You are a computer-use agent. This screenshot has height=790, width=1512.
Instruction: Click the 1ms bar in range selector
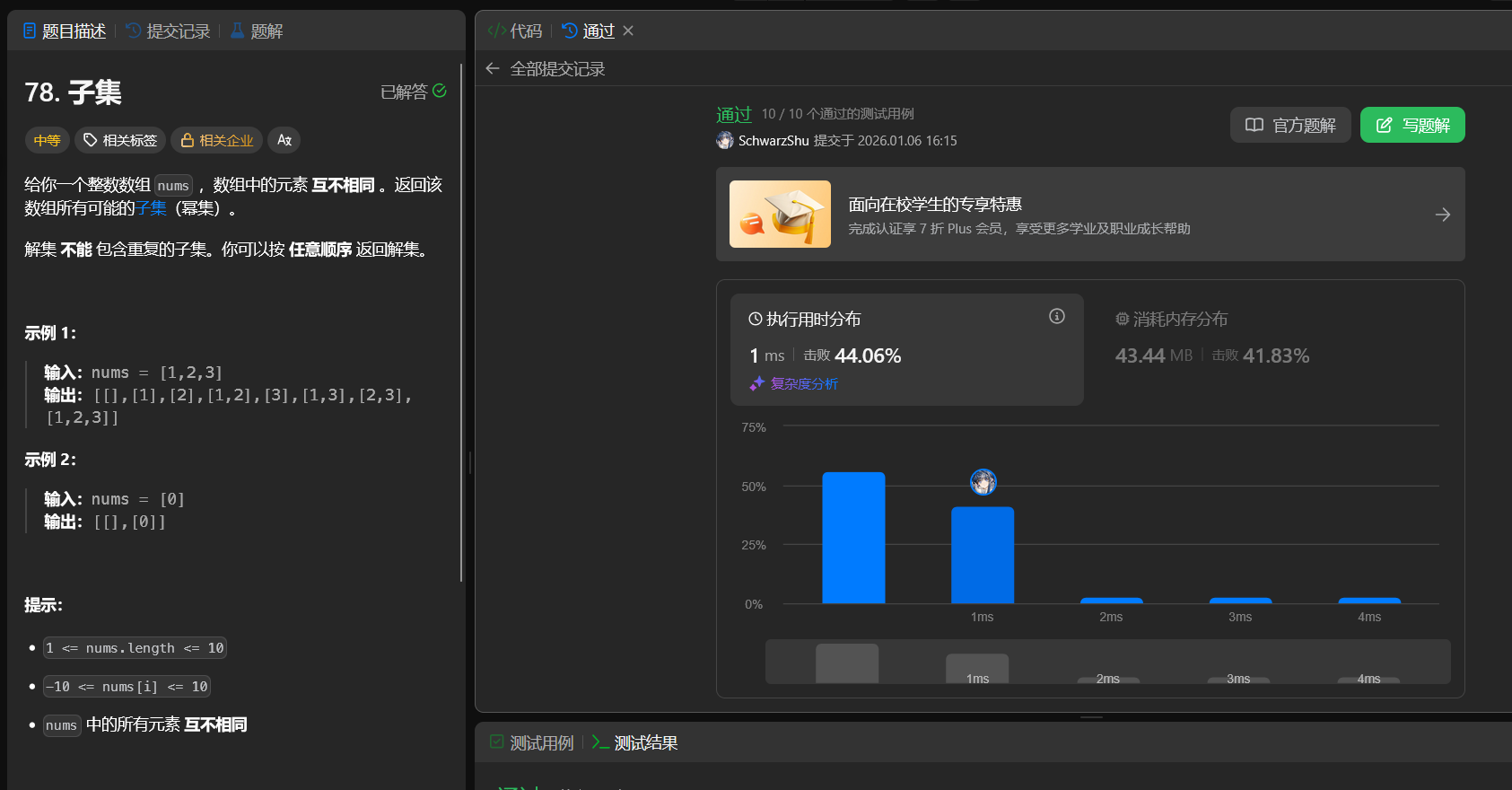pyautogui.click(x=977, y=669)
